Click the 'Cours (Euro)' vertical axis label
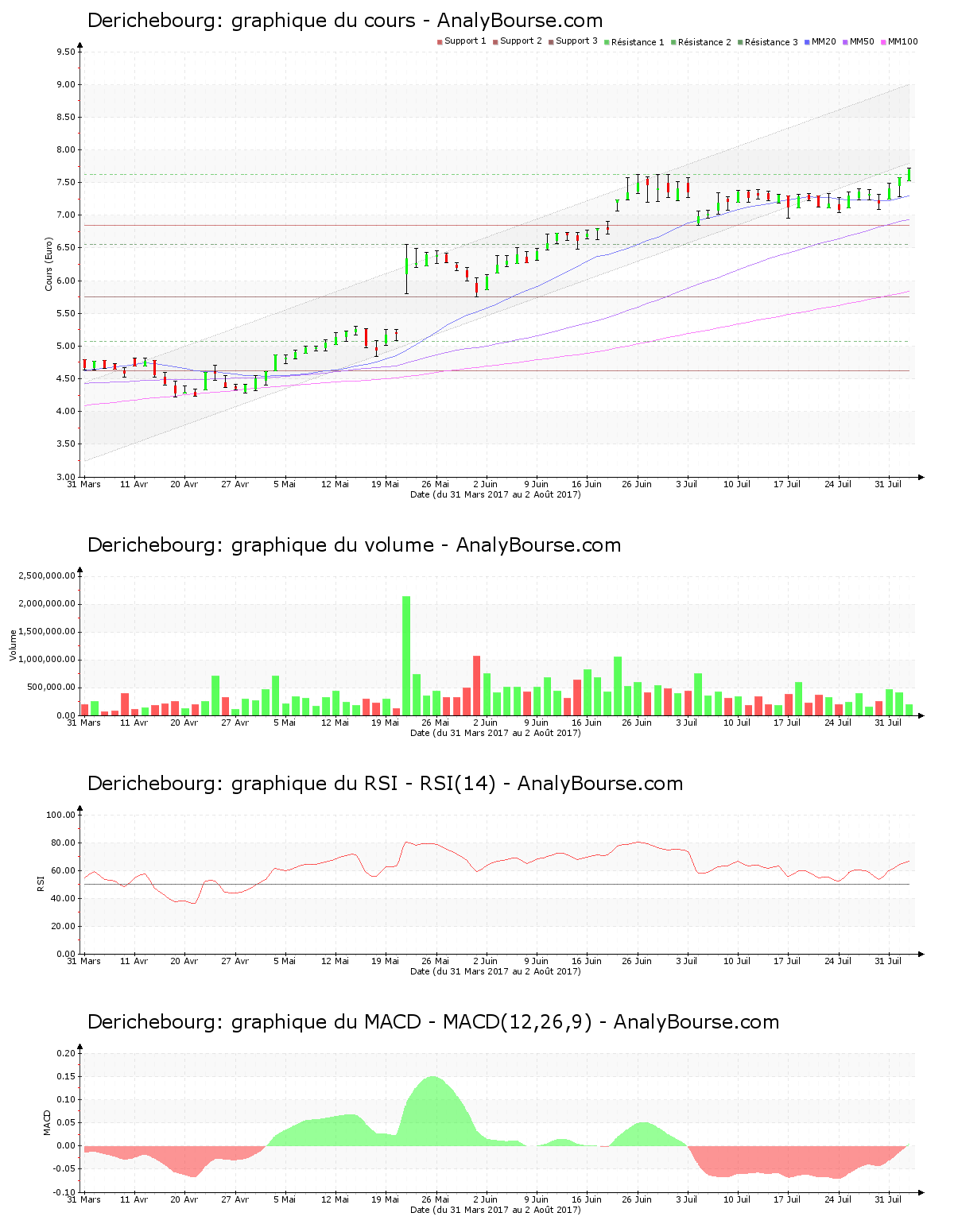This screenshot has width=954, height=1232. click(x=48, y=264)
